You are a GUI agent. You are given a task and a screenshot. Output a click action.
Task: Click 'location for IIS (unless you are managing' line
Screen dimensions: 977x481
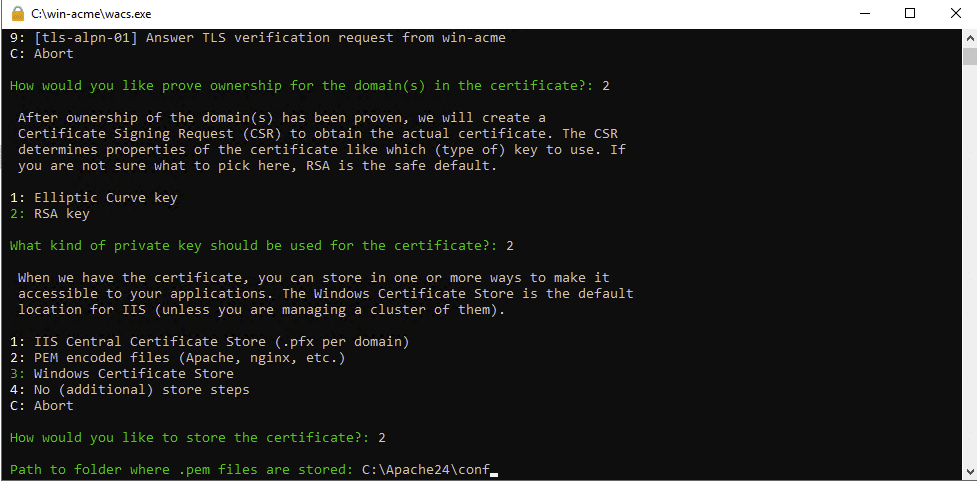pyautogui.click(x=262, y=310)
